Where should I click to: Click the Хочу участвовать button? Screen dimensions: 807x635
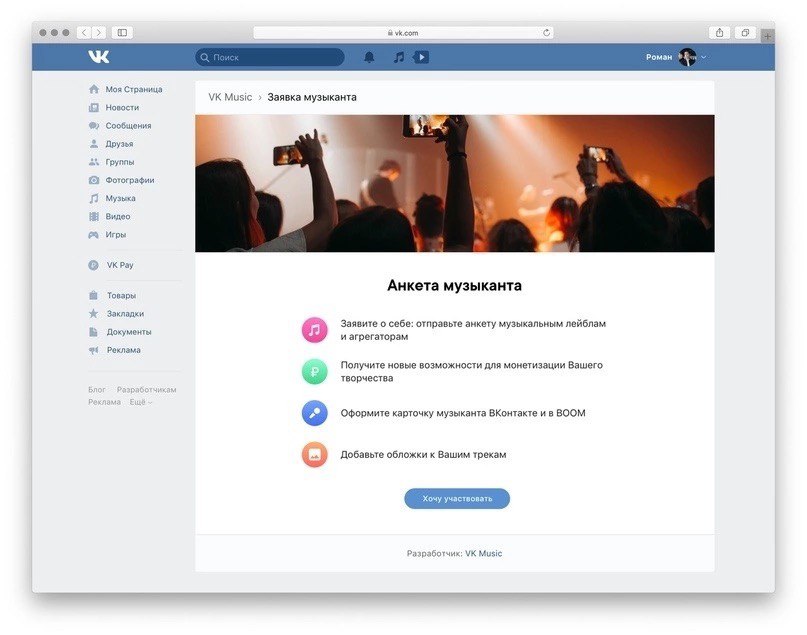click(x=457, y=499)
